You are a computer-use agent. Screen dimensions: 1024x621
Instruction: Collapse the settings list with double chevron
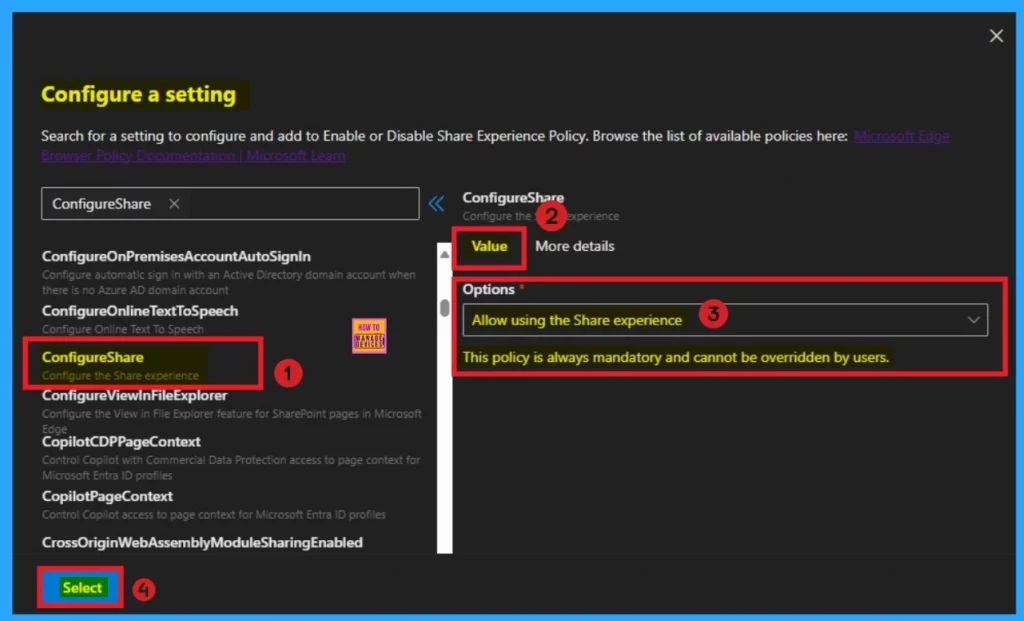coord(436,204)
